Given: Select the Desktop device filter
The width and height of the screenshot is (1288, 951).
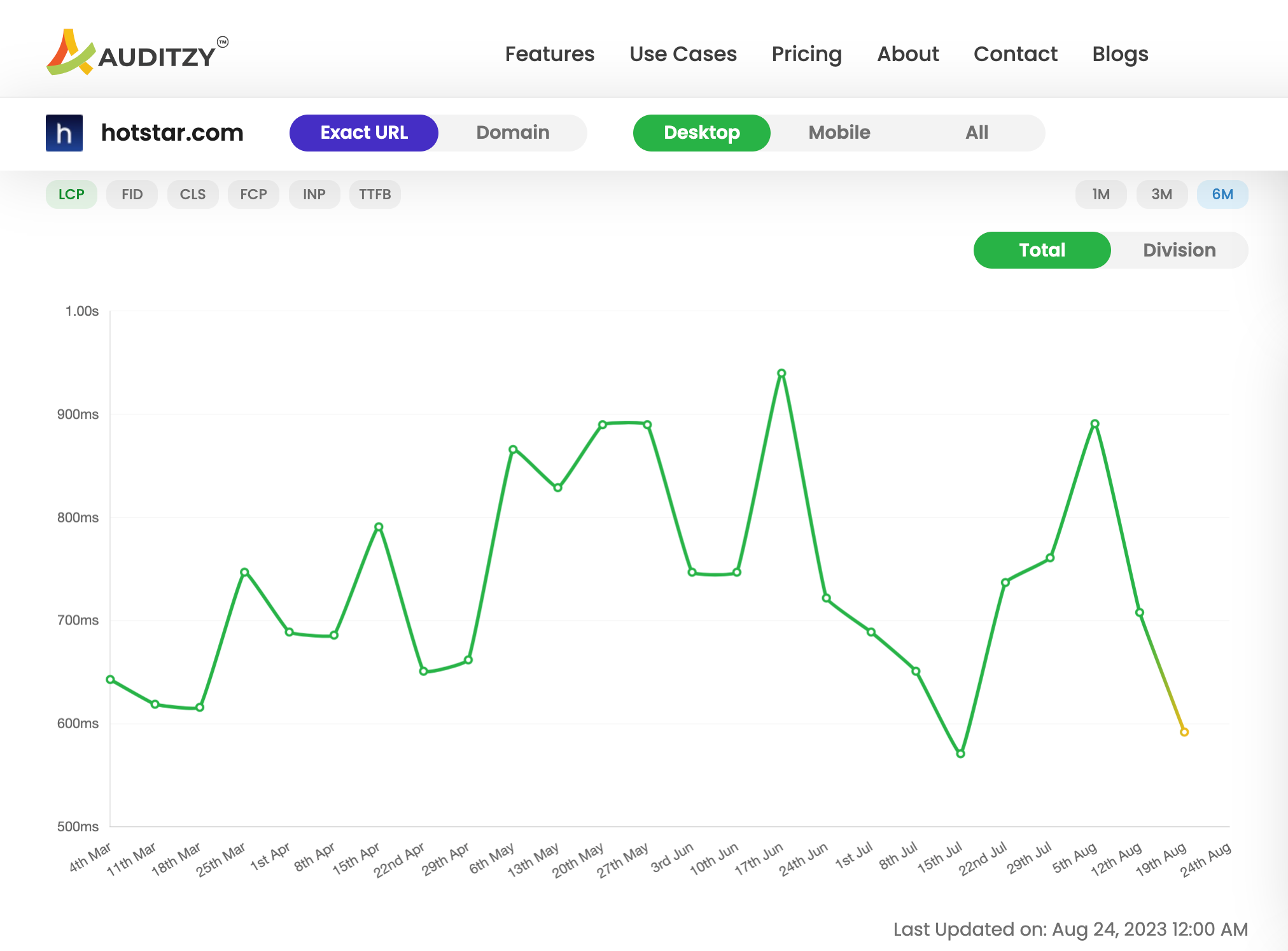Looking at the screenshot, I should pyautogui.click(x=702, y=133).
